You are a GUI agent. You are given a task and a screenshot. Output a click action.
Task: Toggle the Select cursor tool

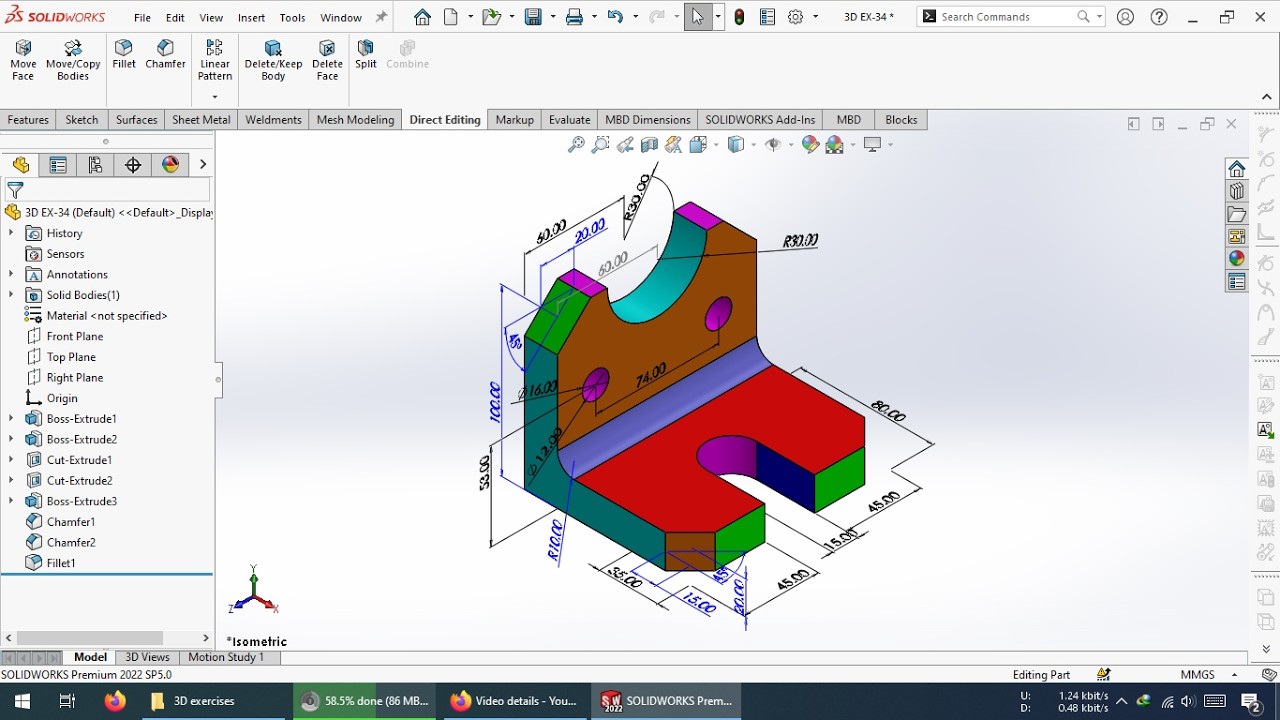[698, 17]
